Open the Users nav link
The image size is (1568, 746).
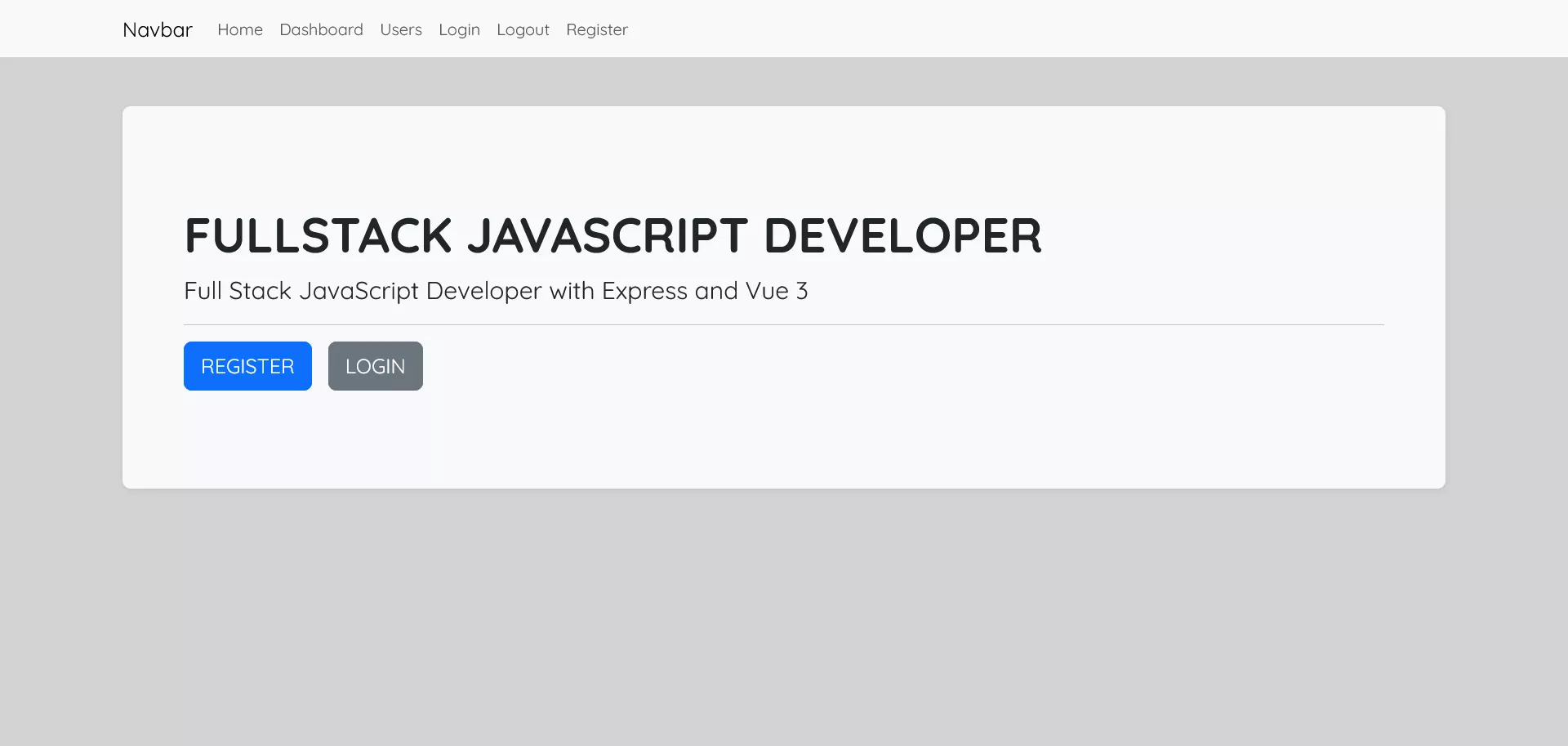(x=401, y=29)
